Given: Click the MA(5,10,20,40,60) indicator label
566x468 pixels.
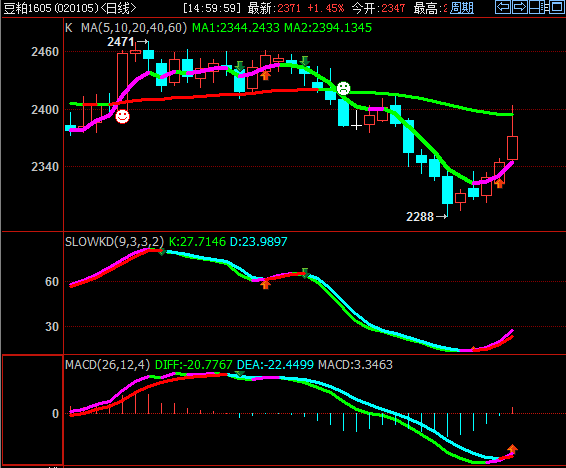Looking at the screenshot, I should (x=134, y=28).
